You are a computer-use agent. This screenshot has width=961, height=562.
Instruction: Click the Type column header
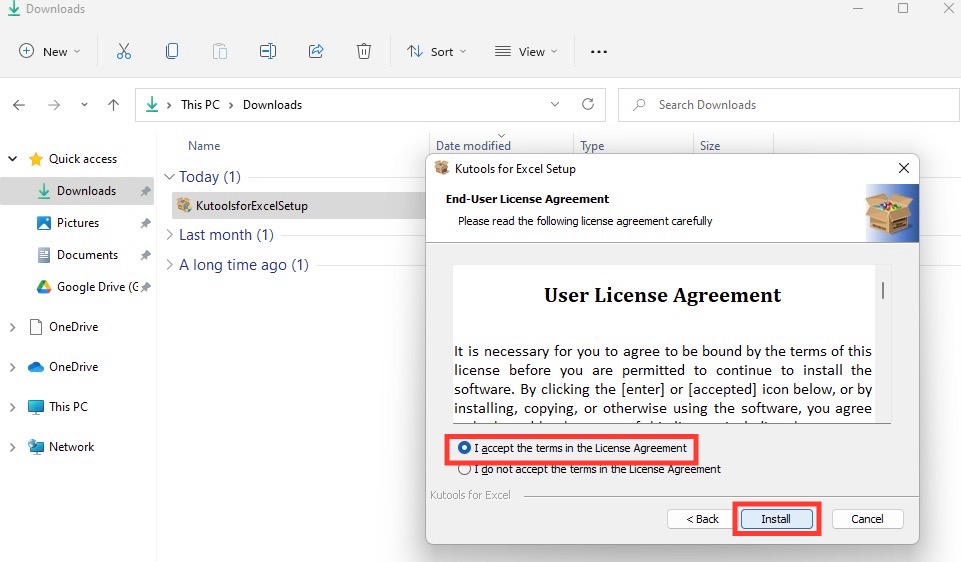(592, 146)
